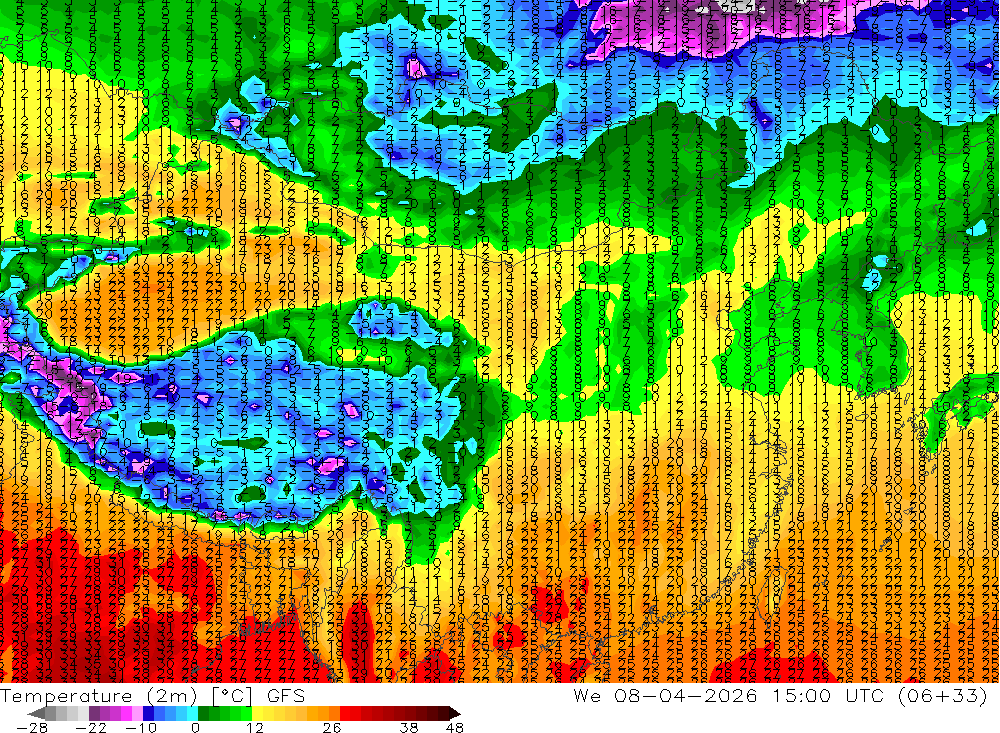Click the "We" weekday abbreviation
The height and width of the screenshot is (733, 1000).
[x=586, y=695]
